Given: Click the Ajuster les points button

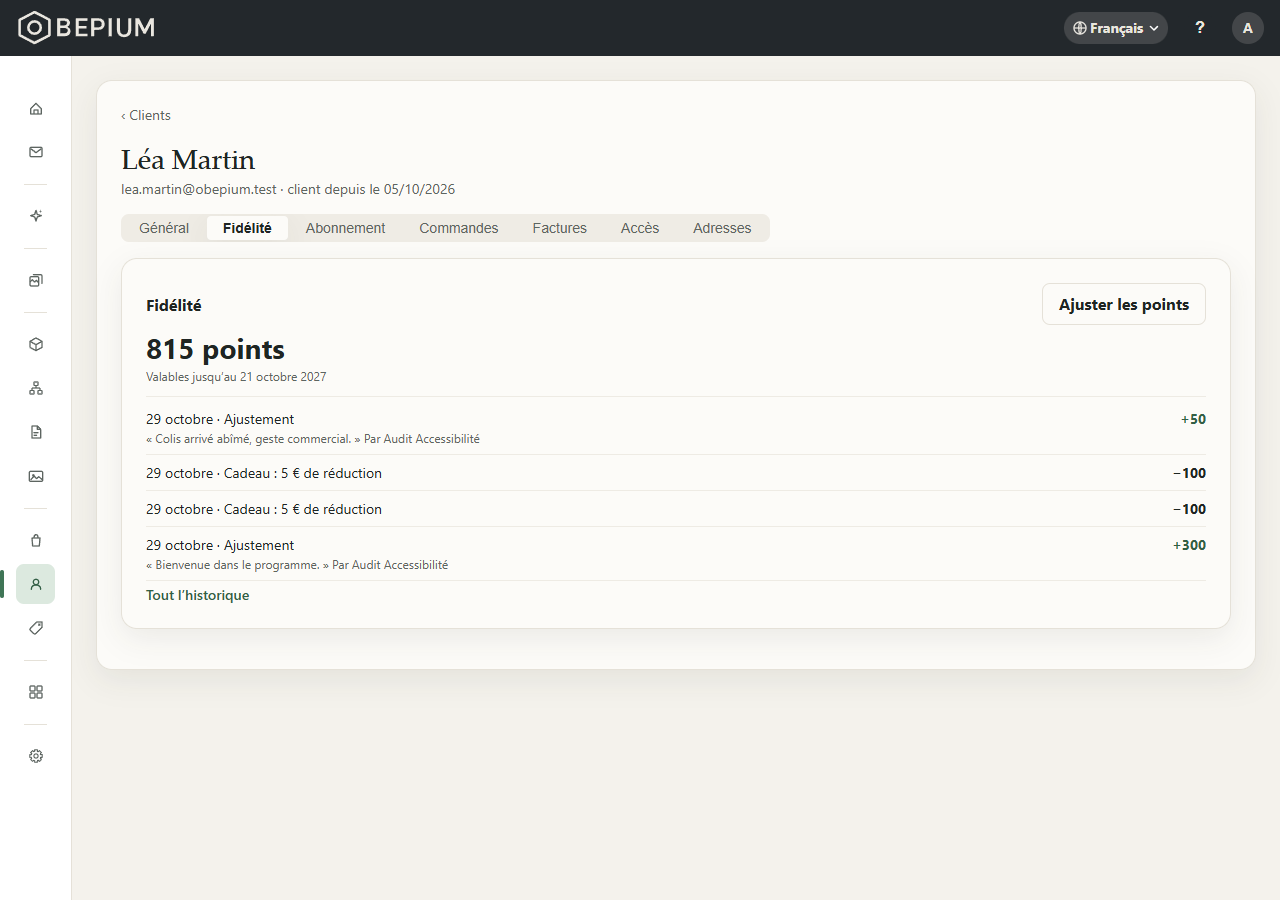Looking at the screenshot, I should pos(1124,304).
